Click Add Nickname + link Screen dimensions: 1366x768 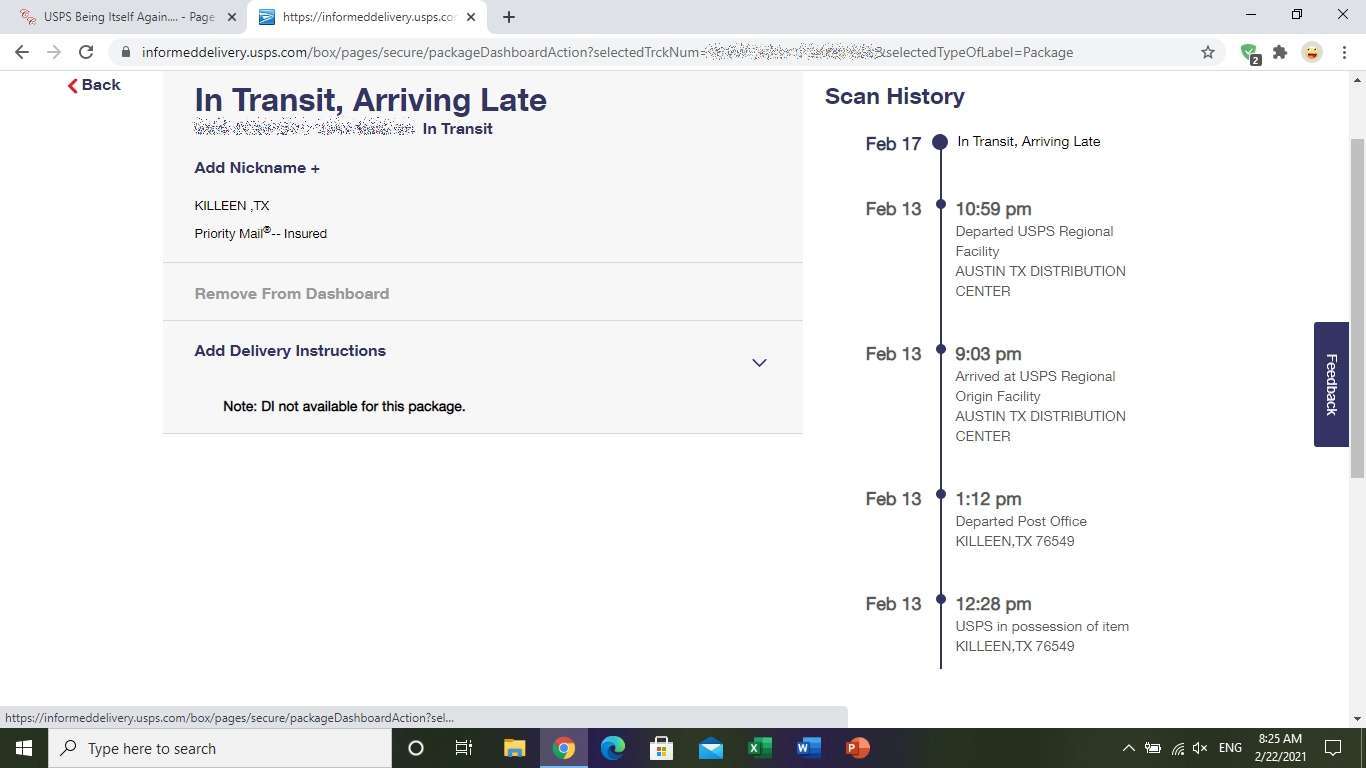257,168
